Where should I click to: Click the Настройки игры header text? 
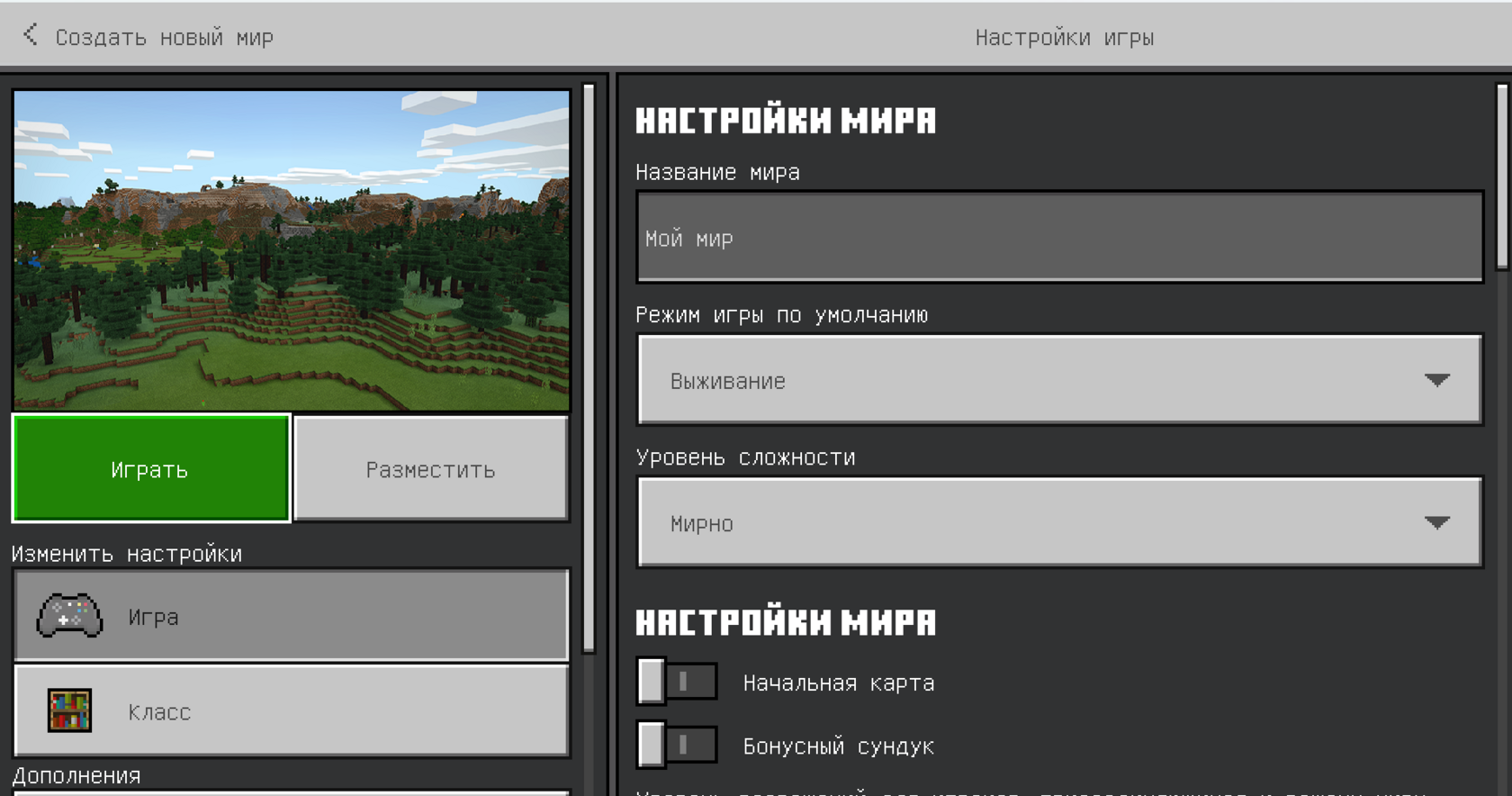[1065, 38]
